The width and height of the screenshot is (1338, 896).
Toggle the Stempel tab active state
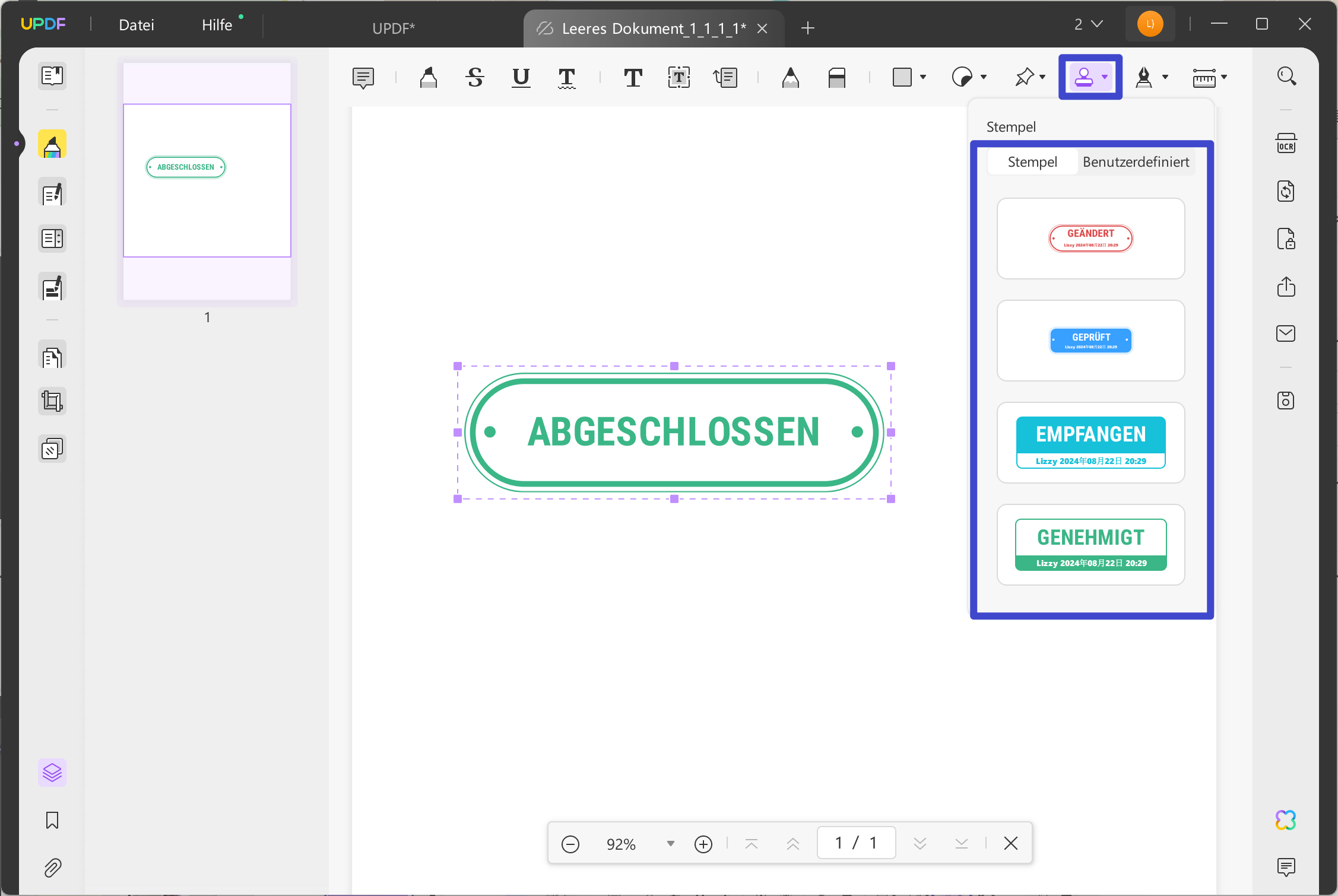point(1032,161)
